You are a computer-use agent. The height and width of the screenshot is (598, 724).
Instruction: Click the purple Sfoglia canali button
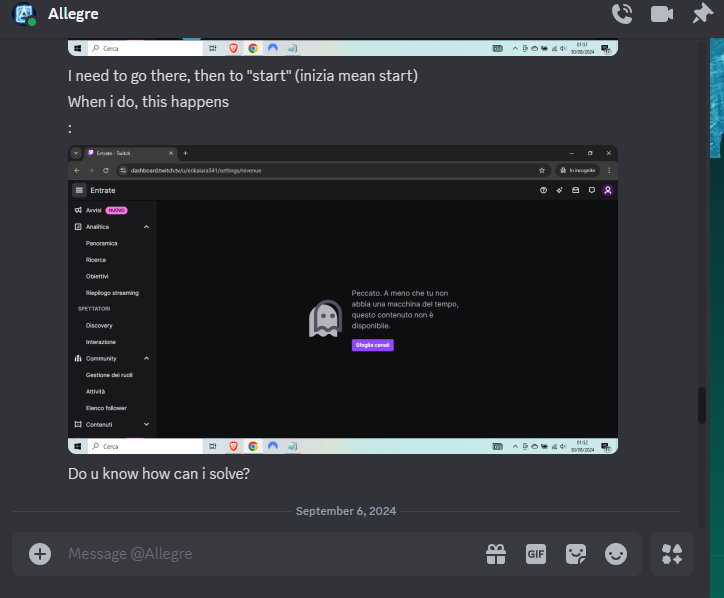pos(373,345)
